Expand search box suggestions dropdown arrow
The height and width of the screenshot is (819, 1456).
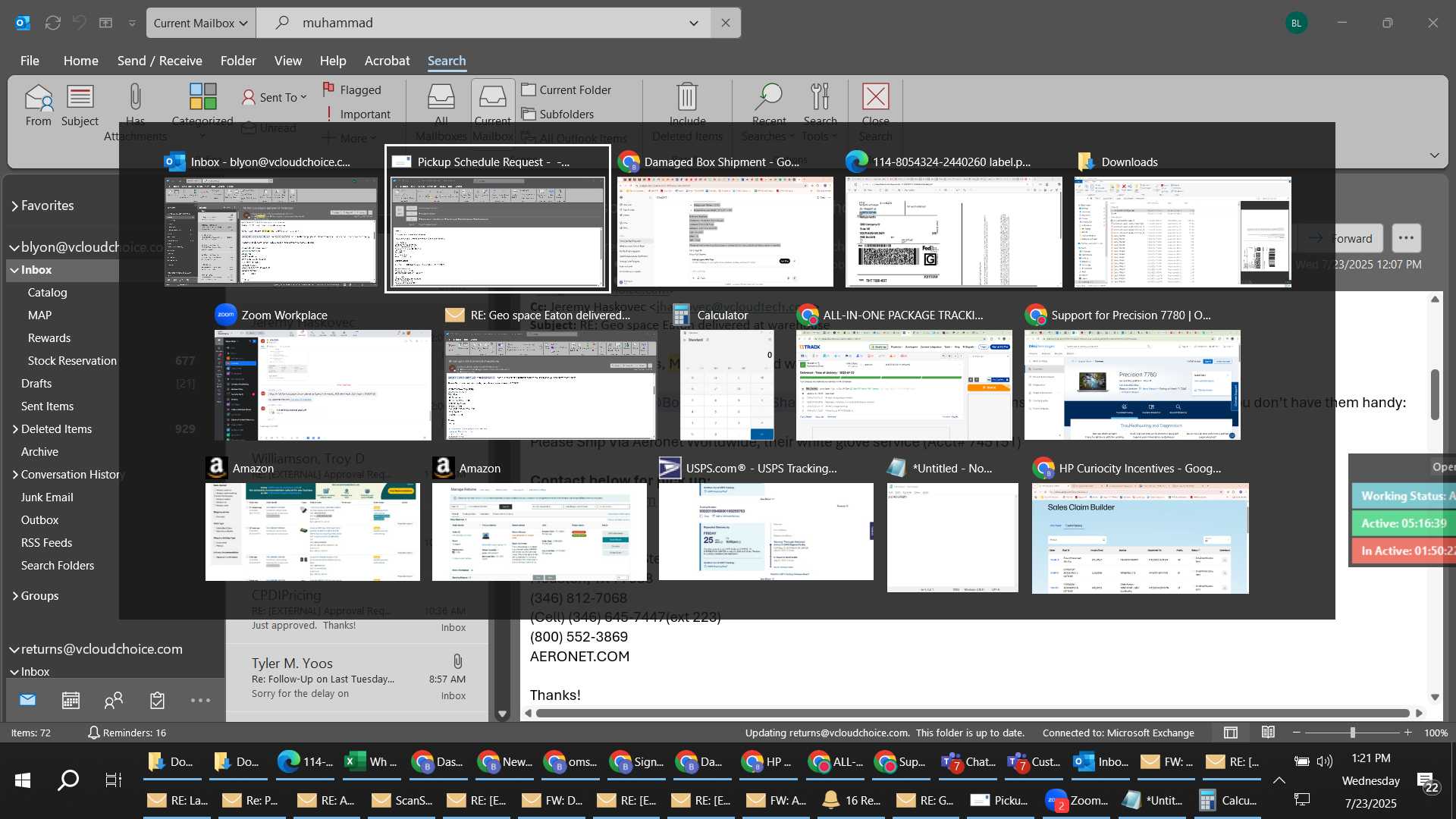(x=693, y=23)
